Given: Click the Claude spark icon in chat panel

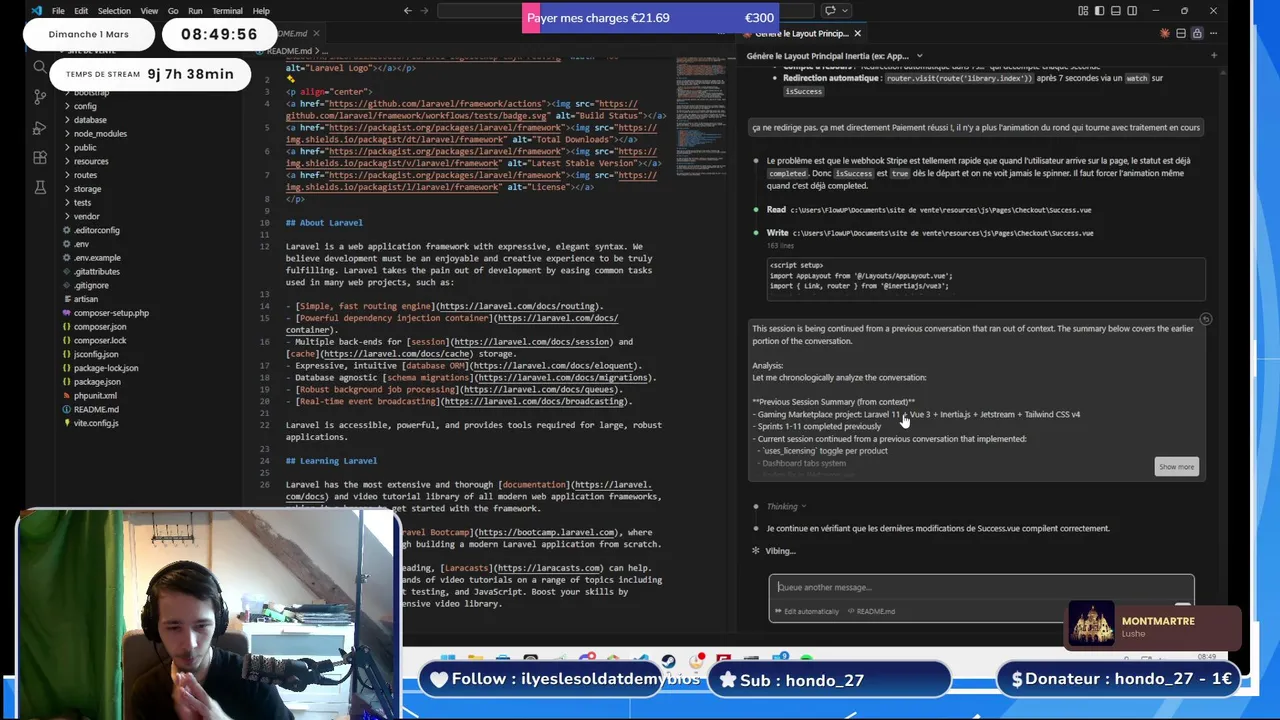Looking at the screenshot, I should (x=1165, y=33).
